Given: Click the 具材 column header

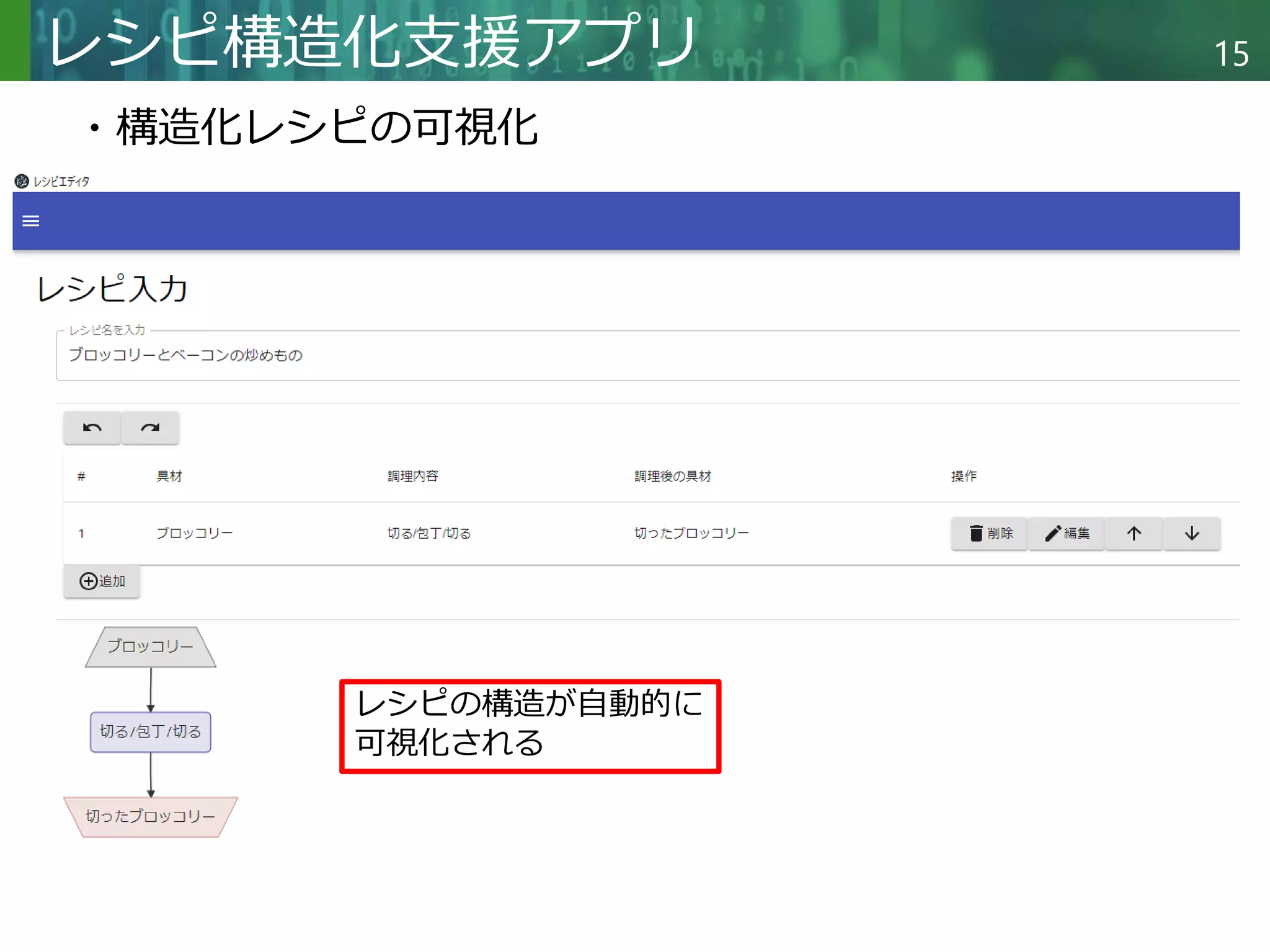Looking at the screenshot, I should [x=169, y=476].
